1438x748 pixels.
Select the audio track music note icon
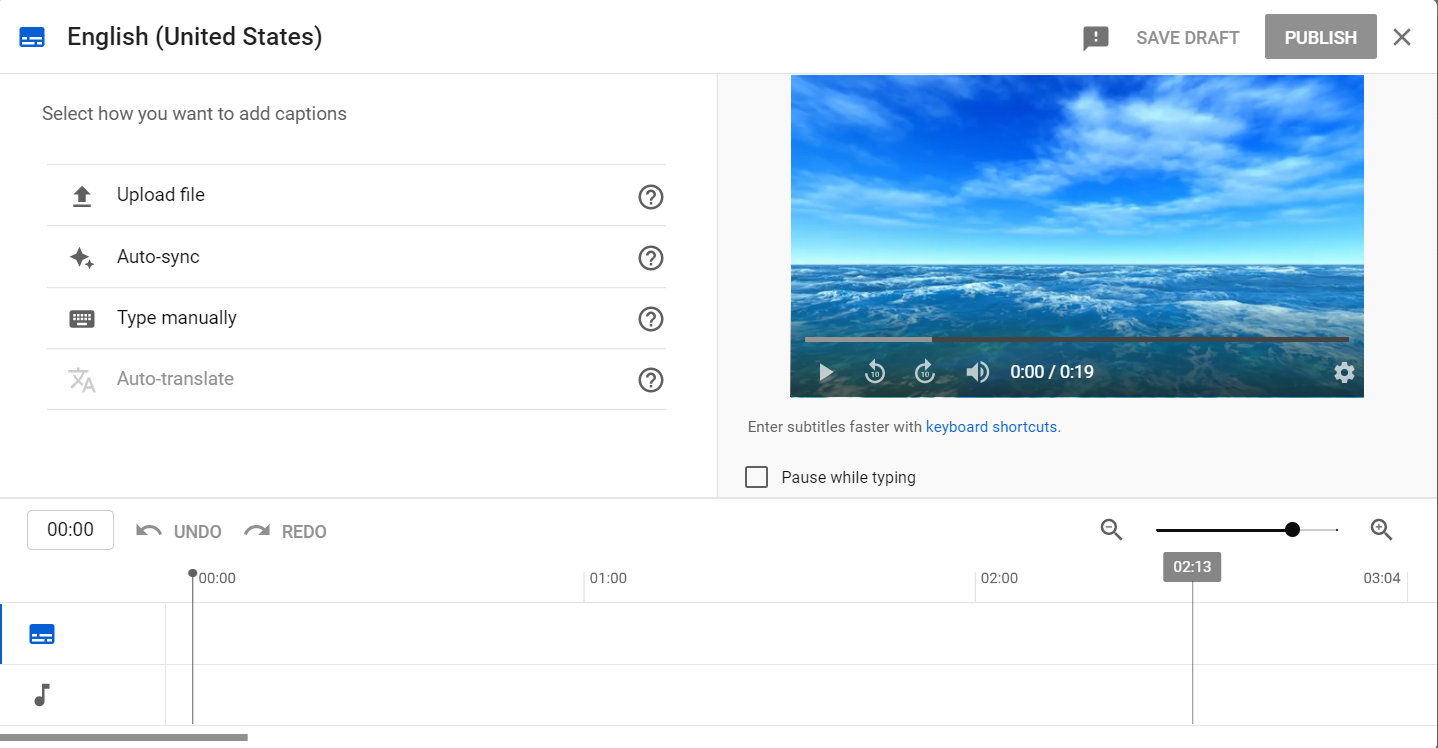pos(42,695)
